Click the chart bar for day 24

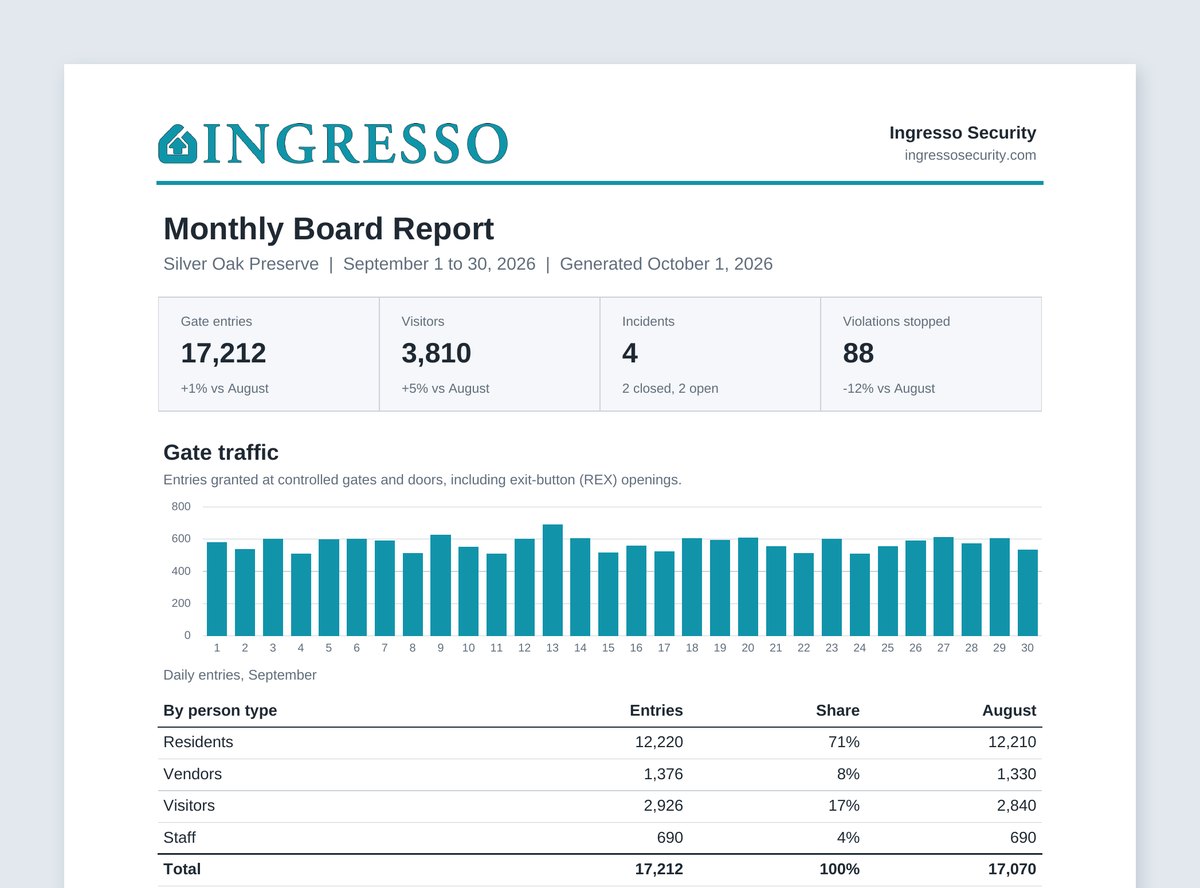coord(860,595)
